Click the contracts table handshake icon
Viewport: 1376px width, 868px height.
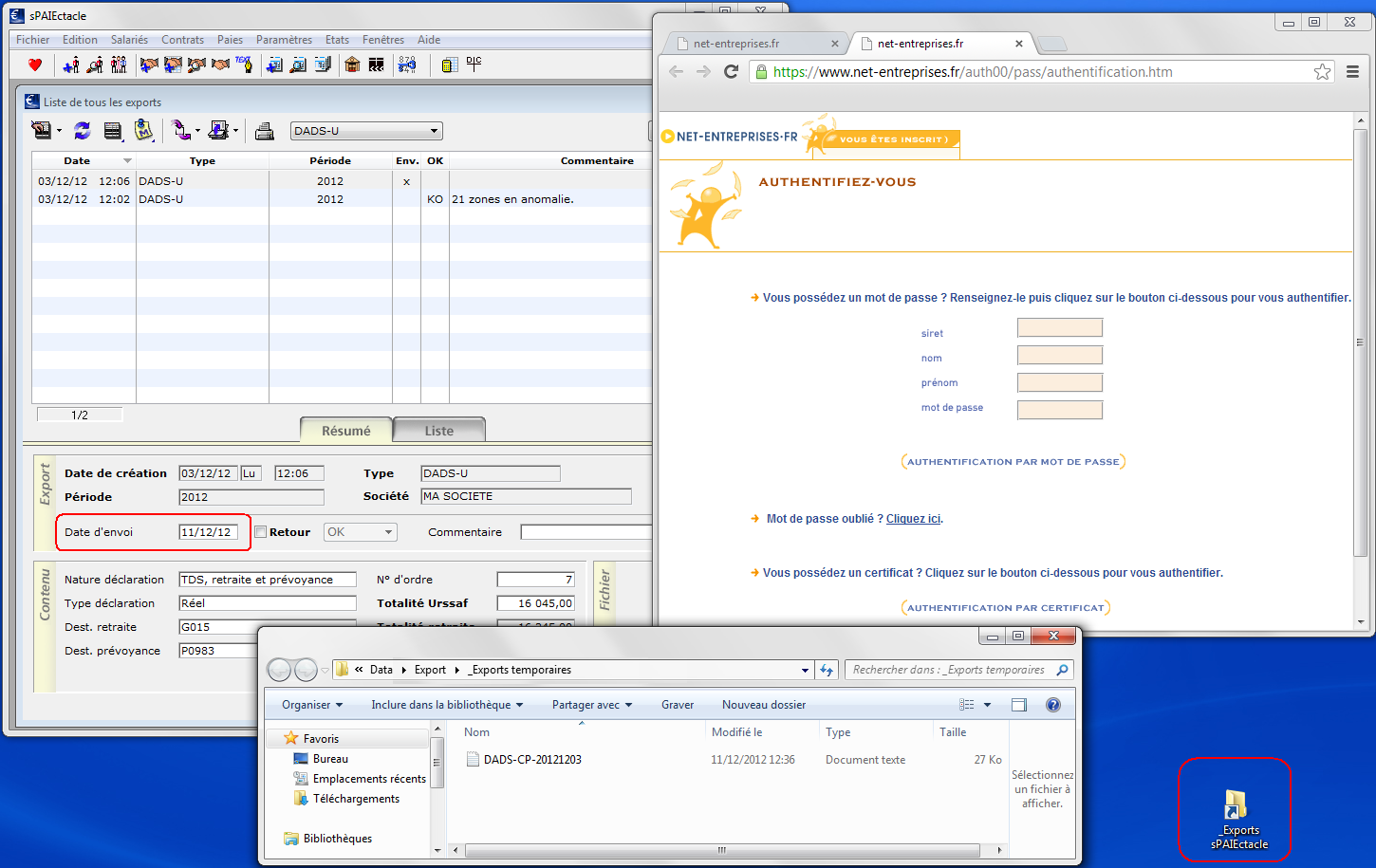coord(173,65)
